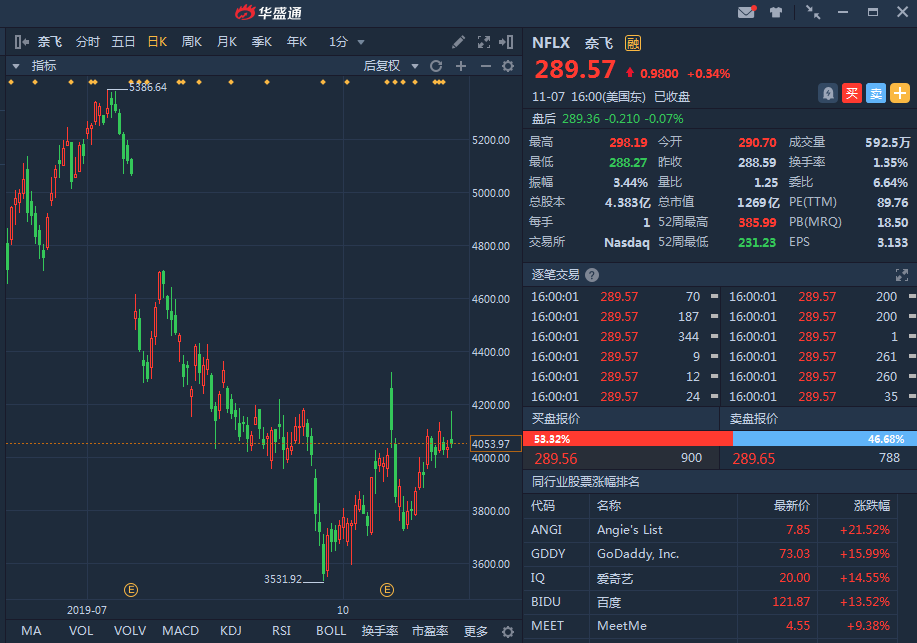Minimize the 华盛通 window
The width and height of the screenshot is (917, 643).
pos(843,12)
